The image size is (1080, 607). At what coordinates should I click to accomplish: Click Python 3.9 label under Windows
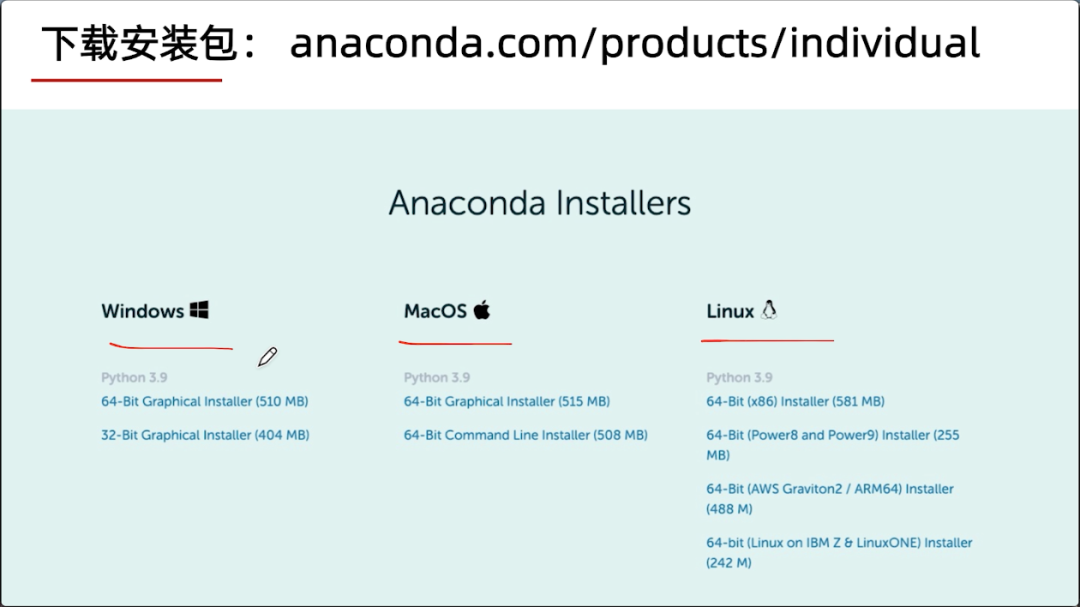point(133,378)
